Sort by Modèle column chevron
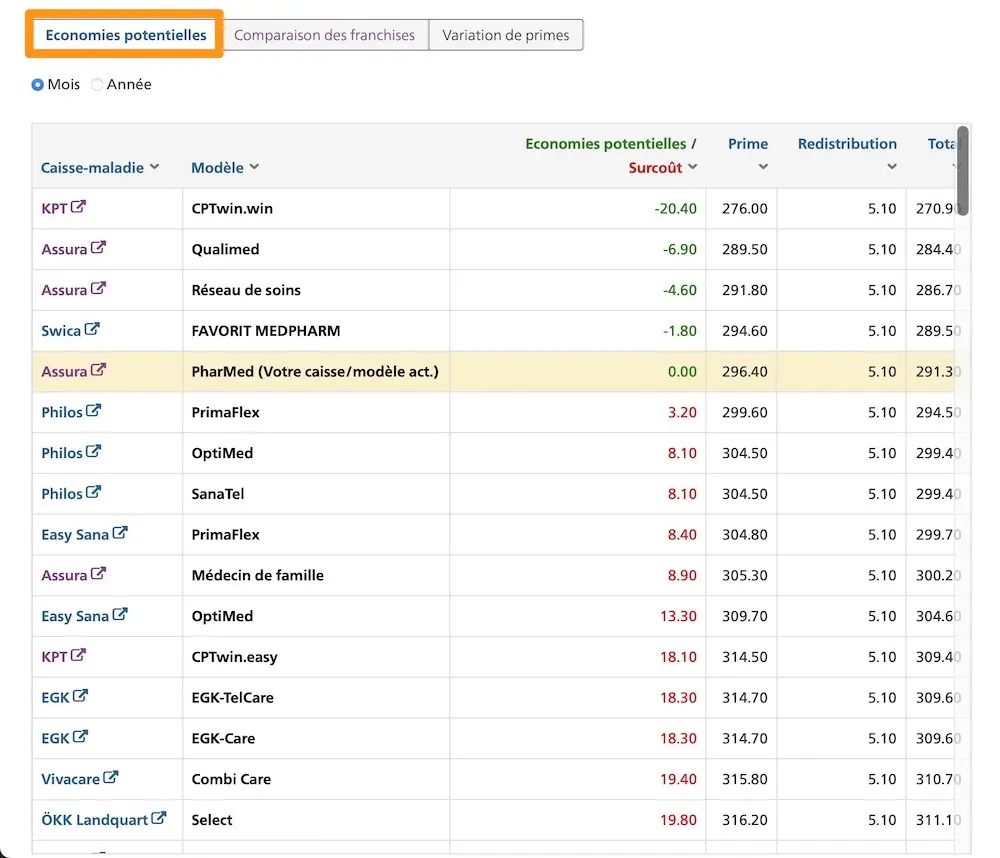 (254, 167)
